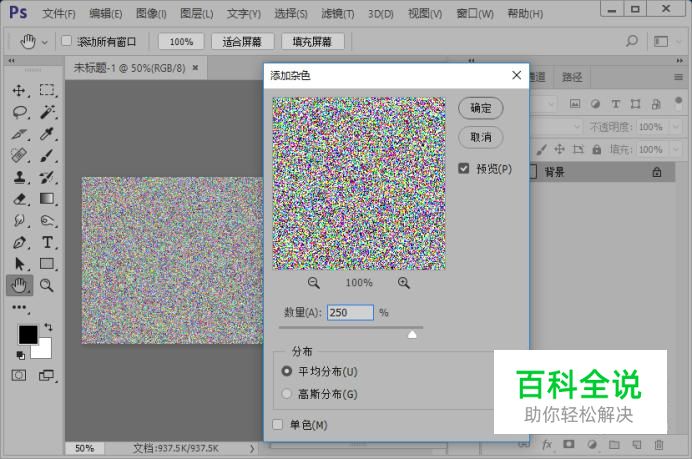Open the Layer menu
The height and width of the screenshot is (459, 692).
pyautogui.click(x=196, y=14)
